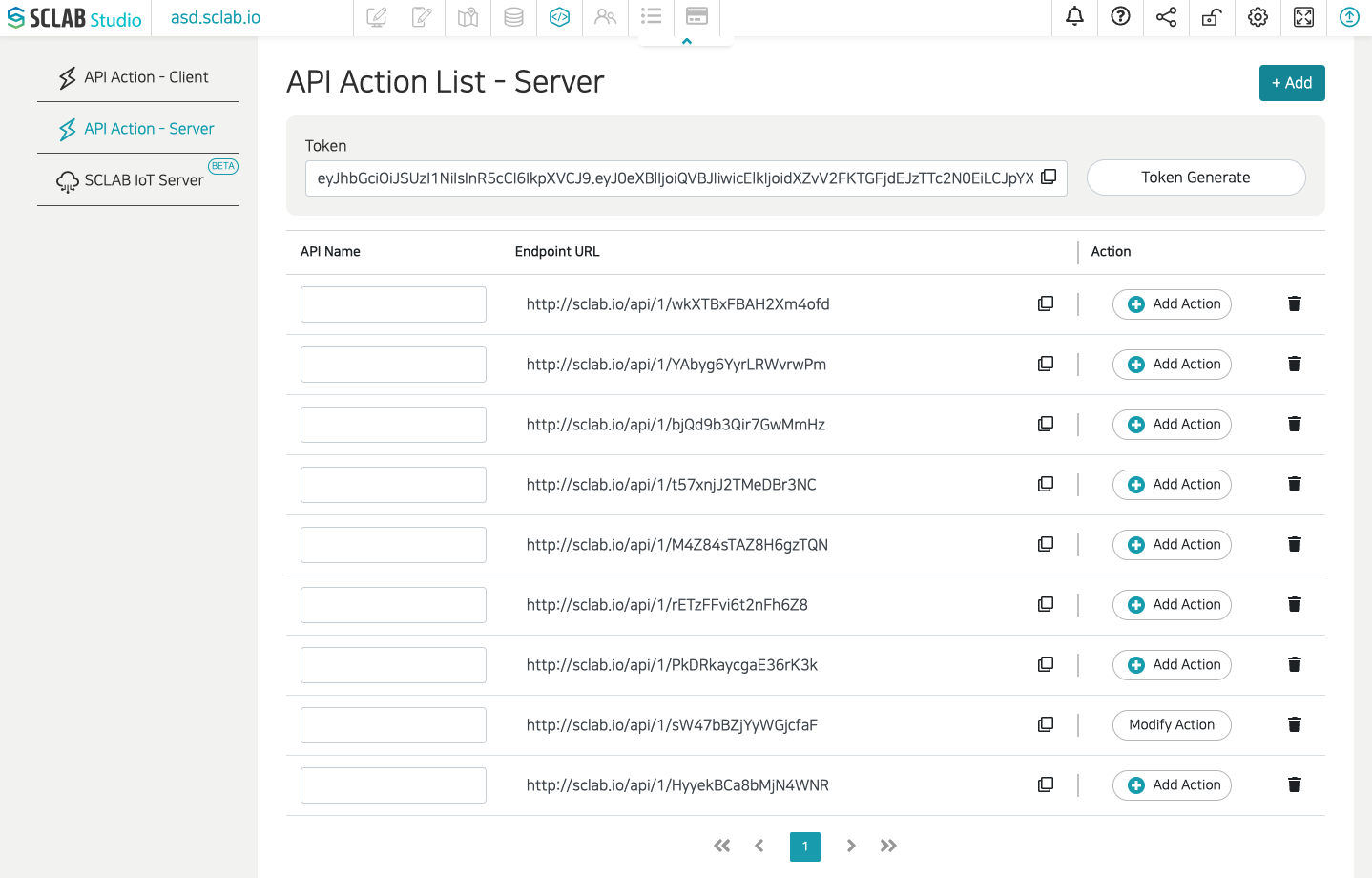Go to previous page arrow
The height and width of the screenshot is (878, 1372).
click(759, 846)
